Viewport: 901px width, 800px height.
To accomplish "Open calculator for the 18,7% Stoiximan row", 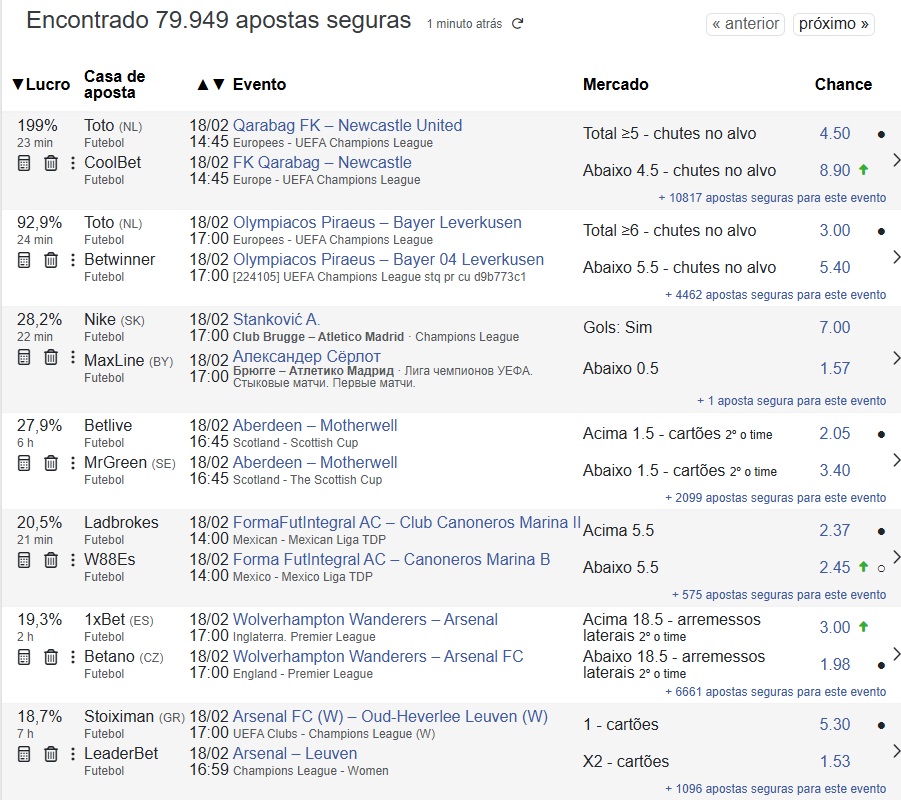I will (x=24, y=755).
